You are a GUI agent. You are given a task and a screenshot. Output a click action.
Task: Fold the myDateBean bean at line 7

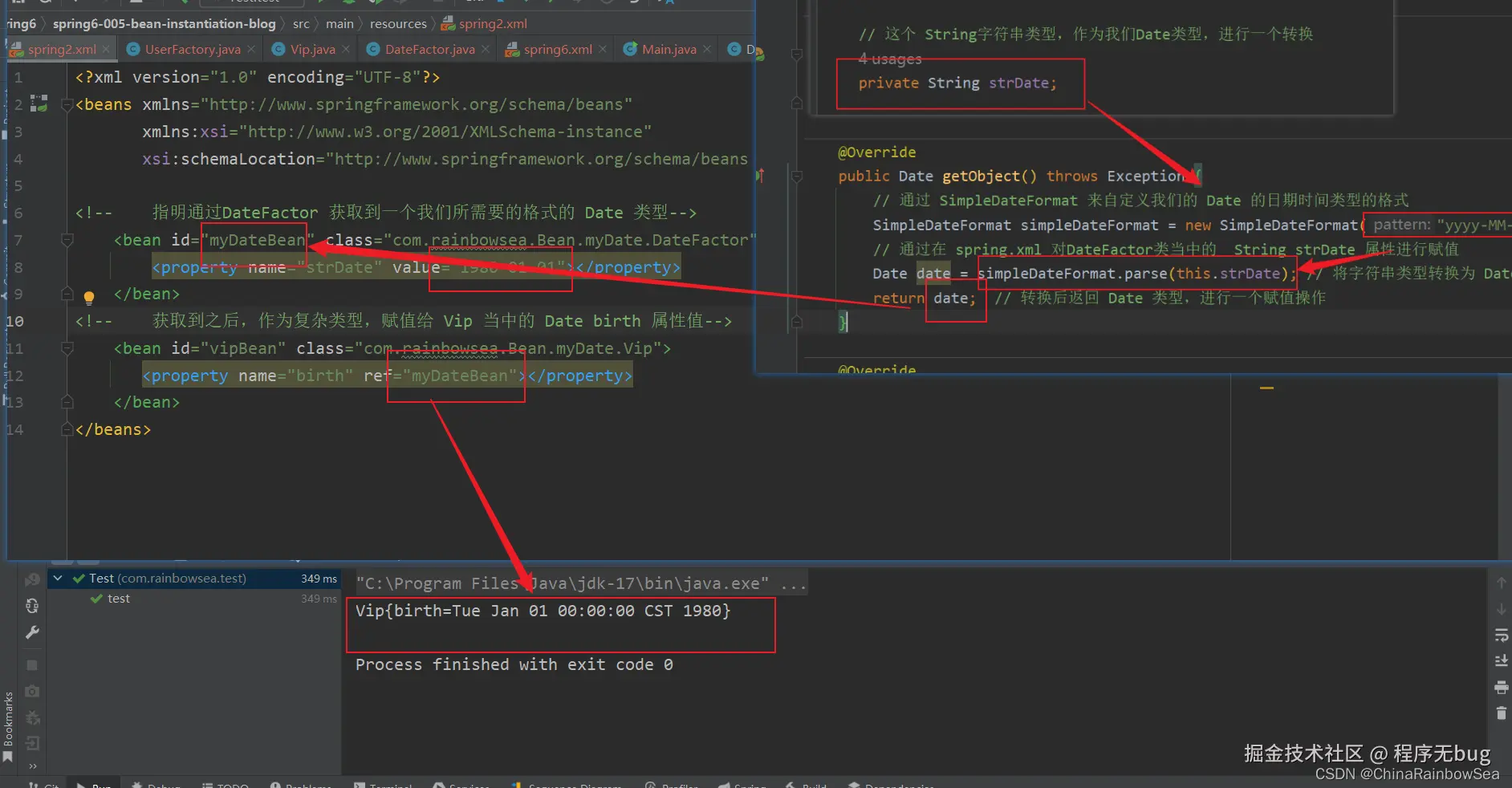coord(67,240)
